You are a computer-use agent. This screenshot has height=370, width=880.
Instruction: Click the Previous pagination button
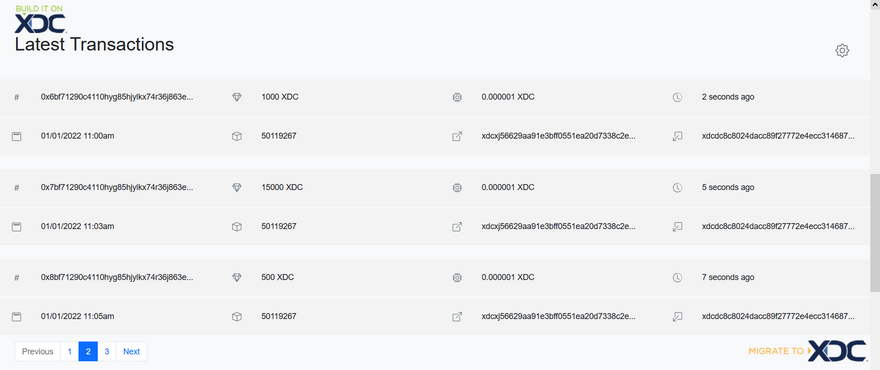pyautogui.click(x=38, y=351)
